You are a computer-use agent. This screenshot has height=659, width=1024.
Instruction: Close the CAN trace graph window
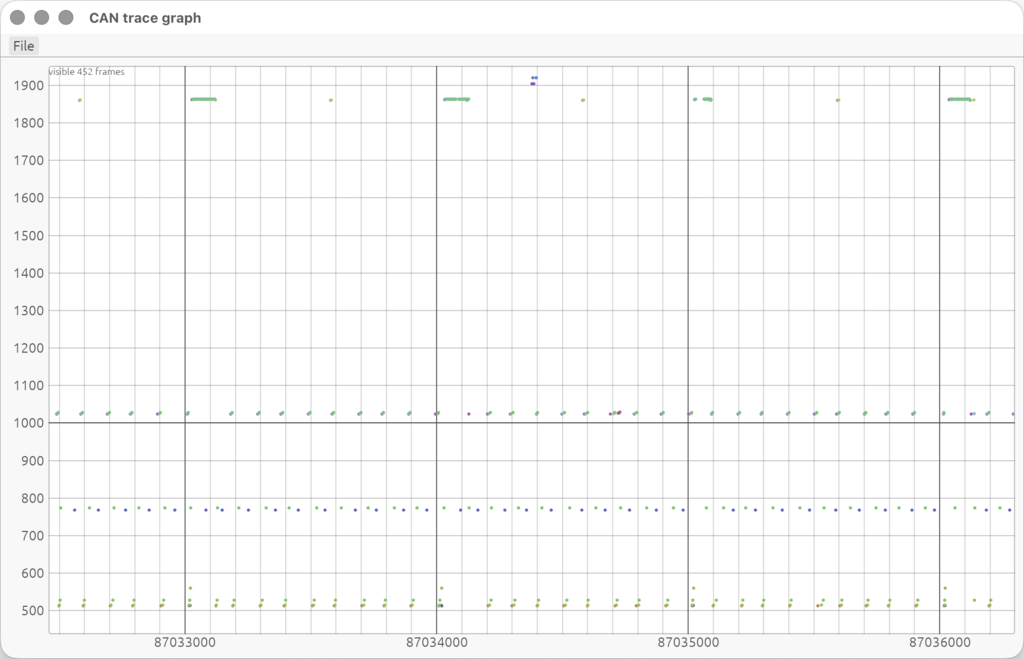tap(18, 18)
